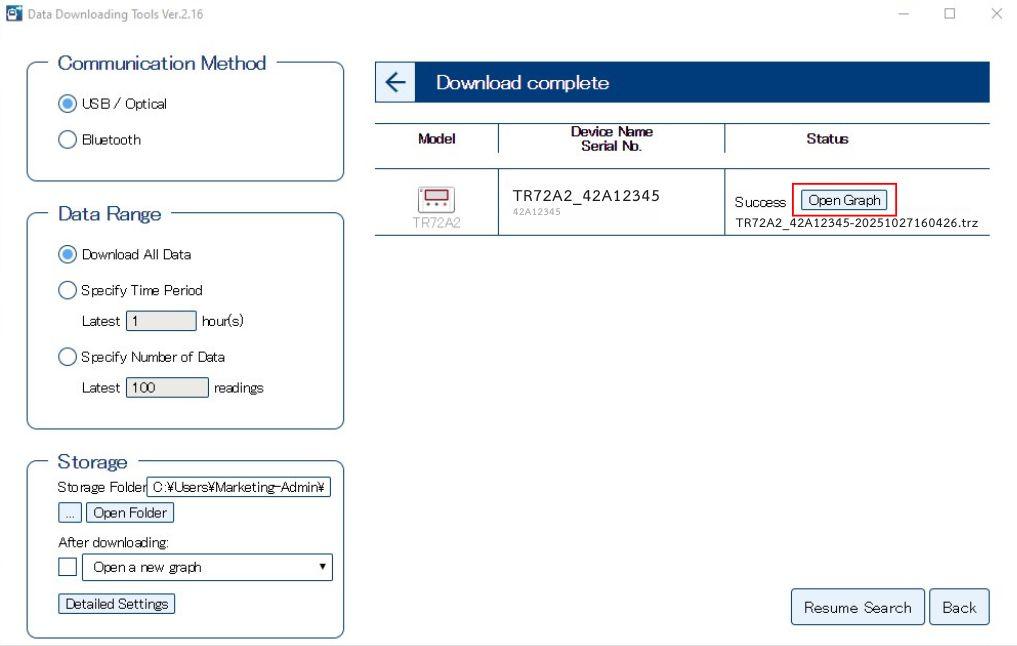The width and height of the screenshot is (1017, 646).
Task: Click the browse '...' storage folder button
Action: 70,513
